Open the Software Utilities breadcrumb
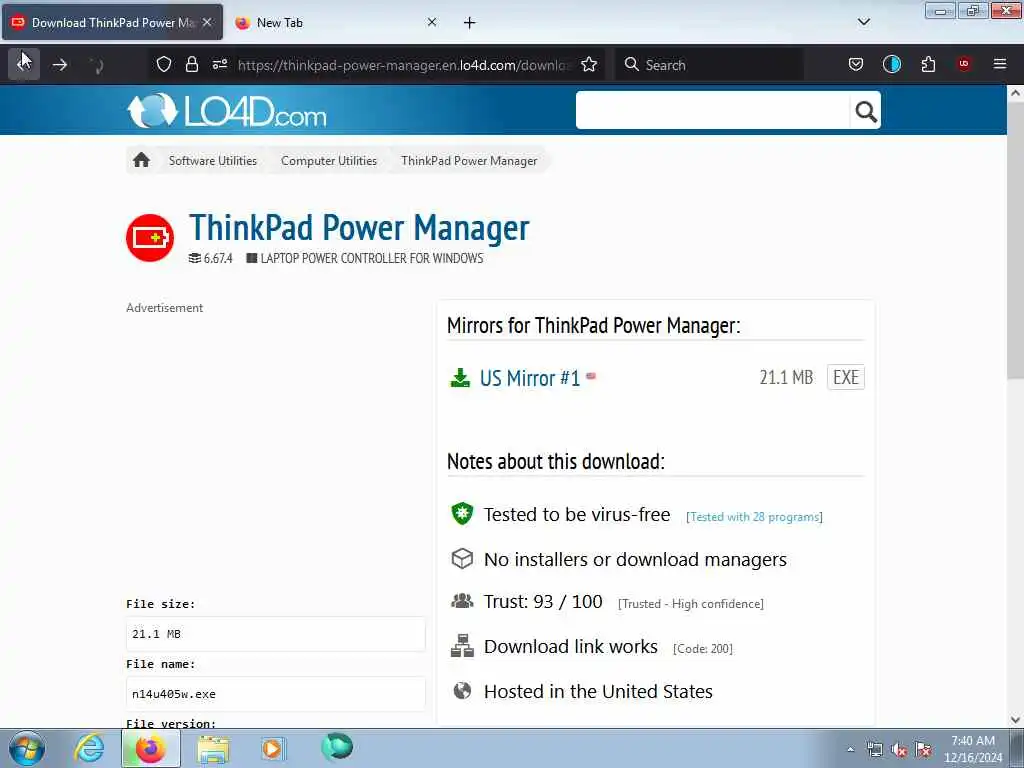 click(213, 161)
